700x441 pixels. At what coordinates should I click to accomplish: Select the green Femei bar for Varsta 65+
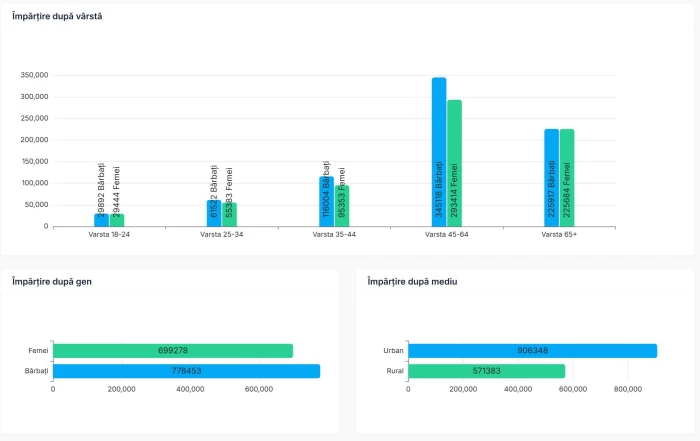(567, 177)
